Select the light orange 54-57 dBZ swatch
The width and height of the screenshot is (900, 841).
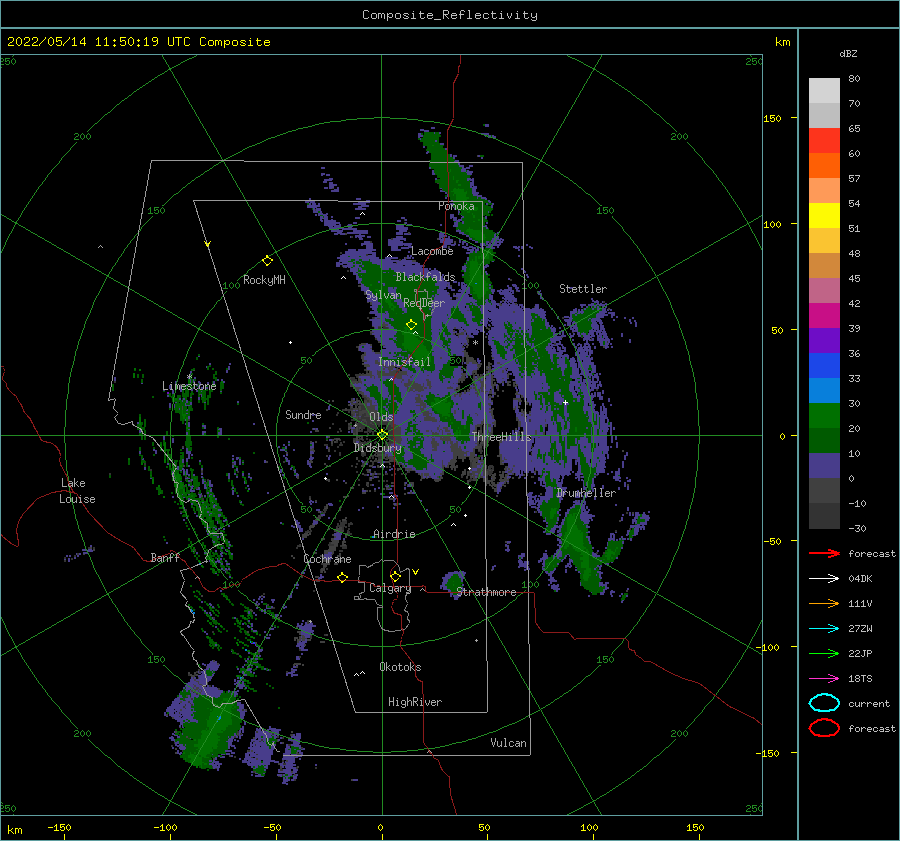tap(824, 191)
